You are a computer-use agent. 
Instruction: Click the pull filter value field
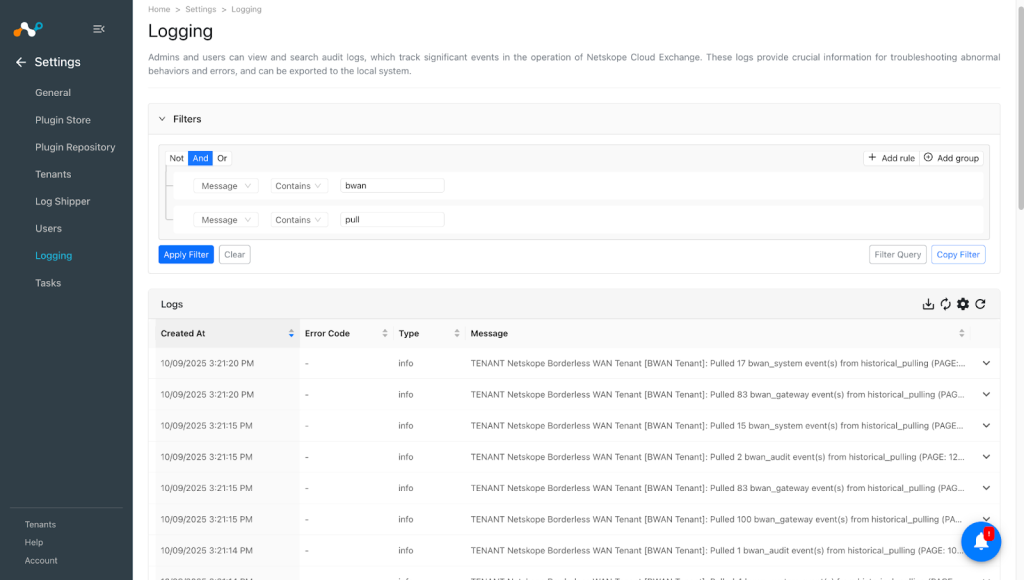click(392, 220)
